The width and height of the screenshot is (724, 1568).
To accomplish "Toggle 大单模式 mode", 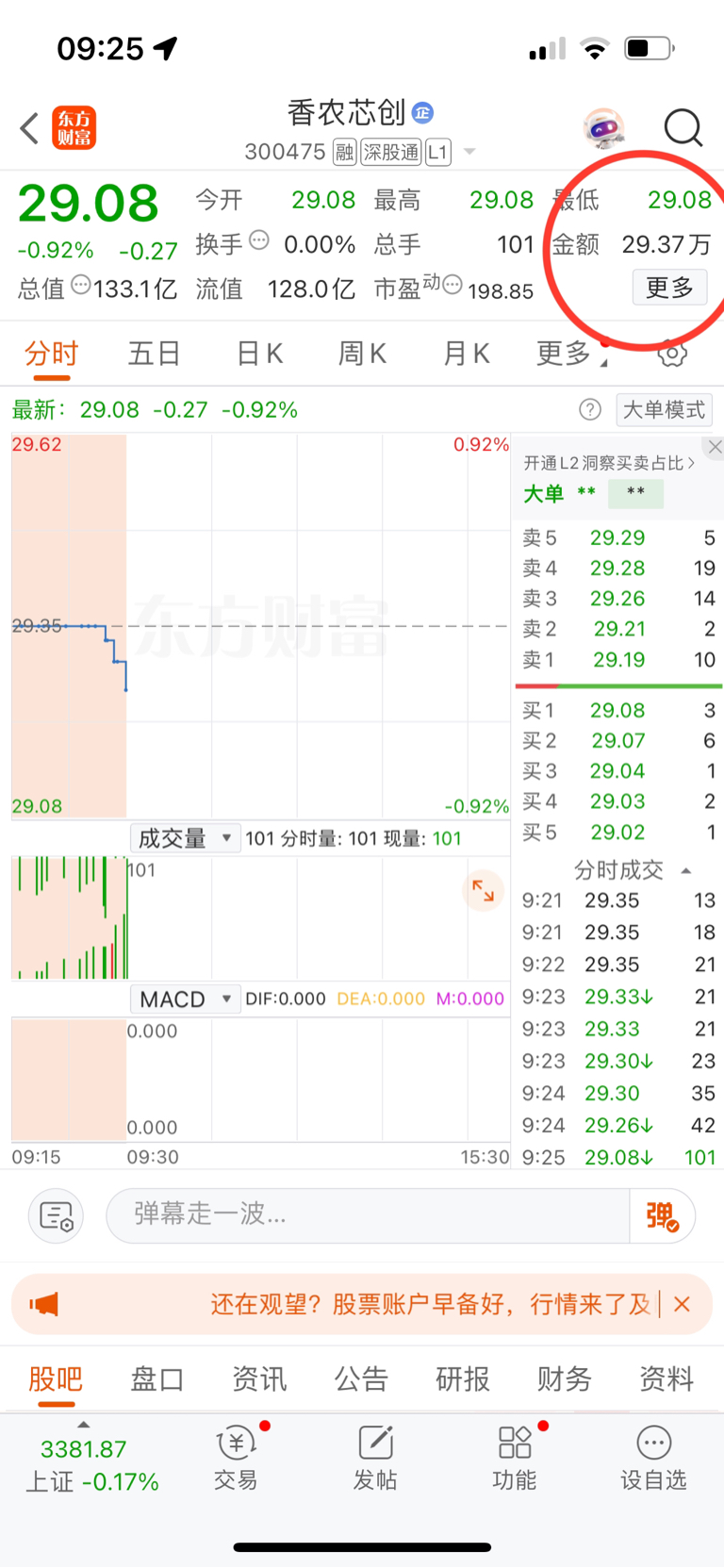I will (x=665, y=409).
